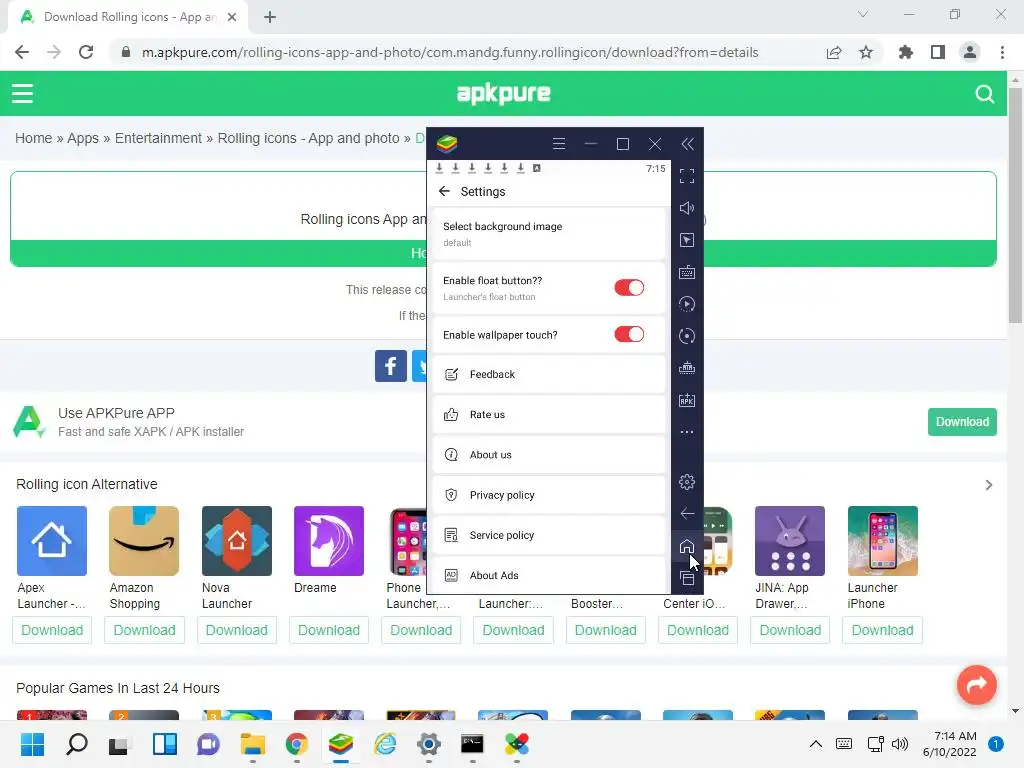Go back from Settings screen arrow

[444, 191]
